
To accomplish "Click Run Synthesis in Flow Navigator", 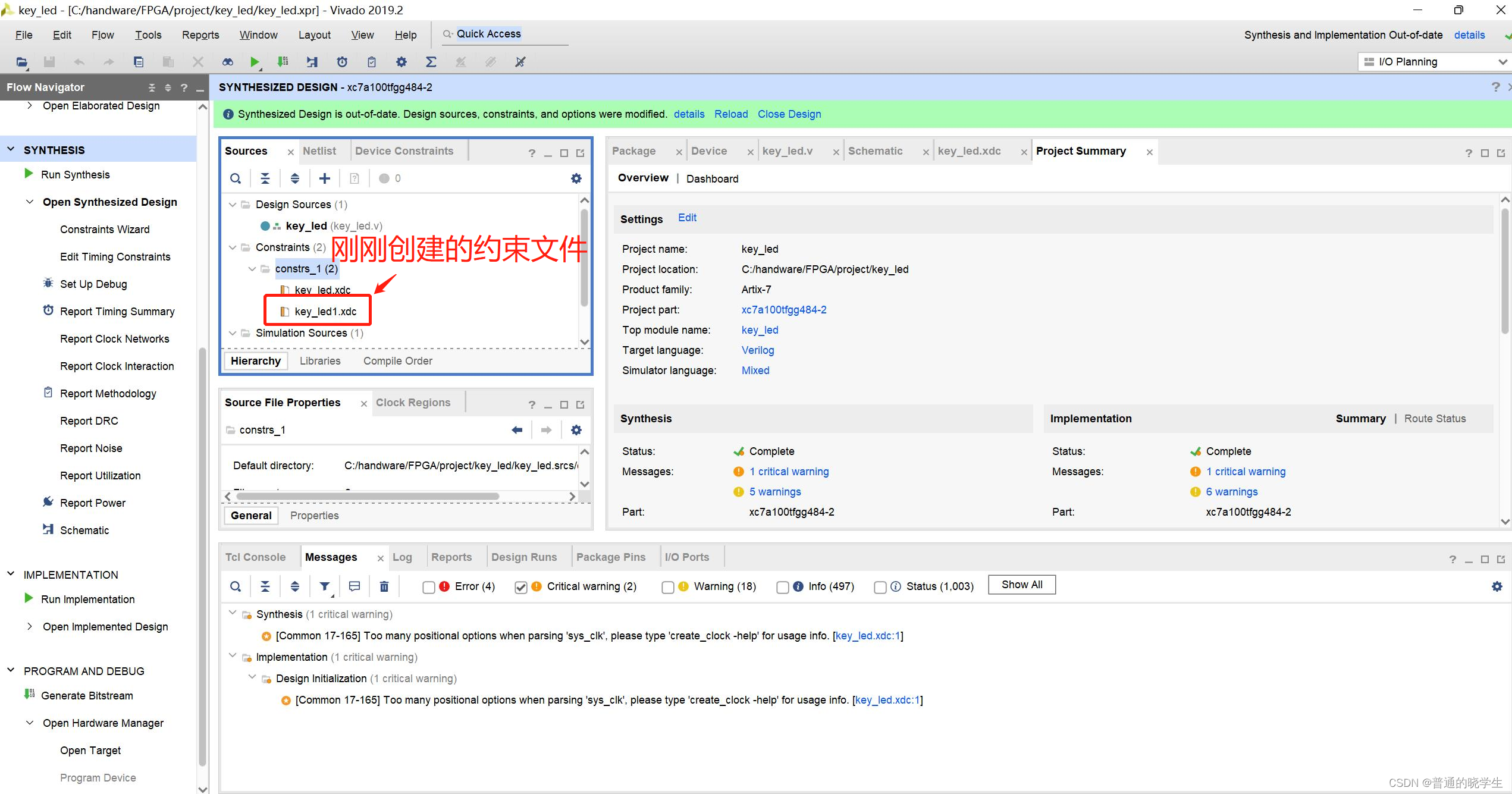I will pos(76,175).
